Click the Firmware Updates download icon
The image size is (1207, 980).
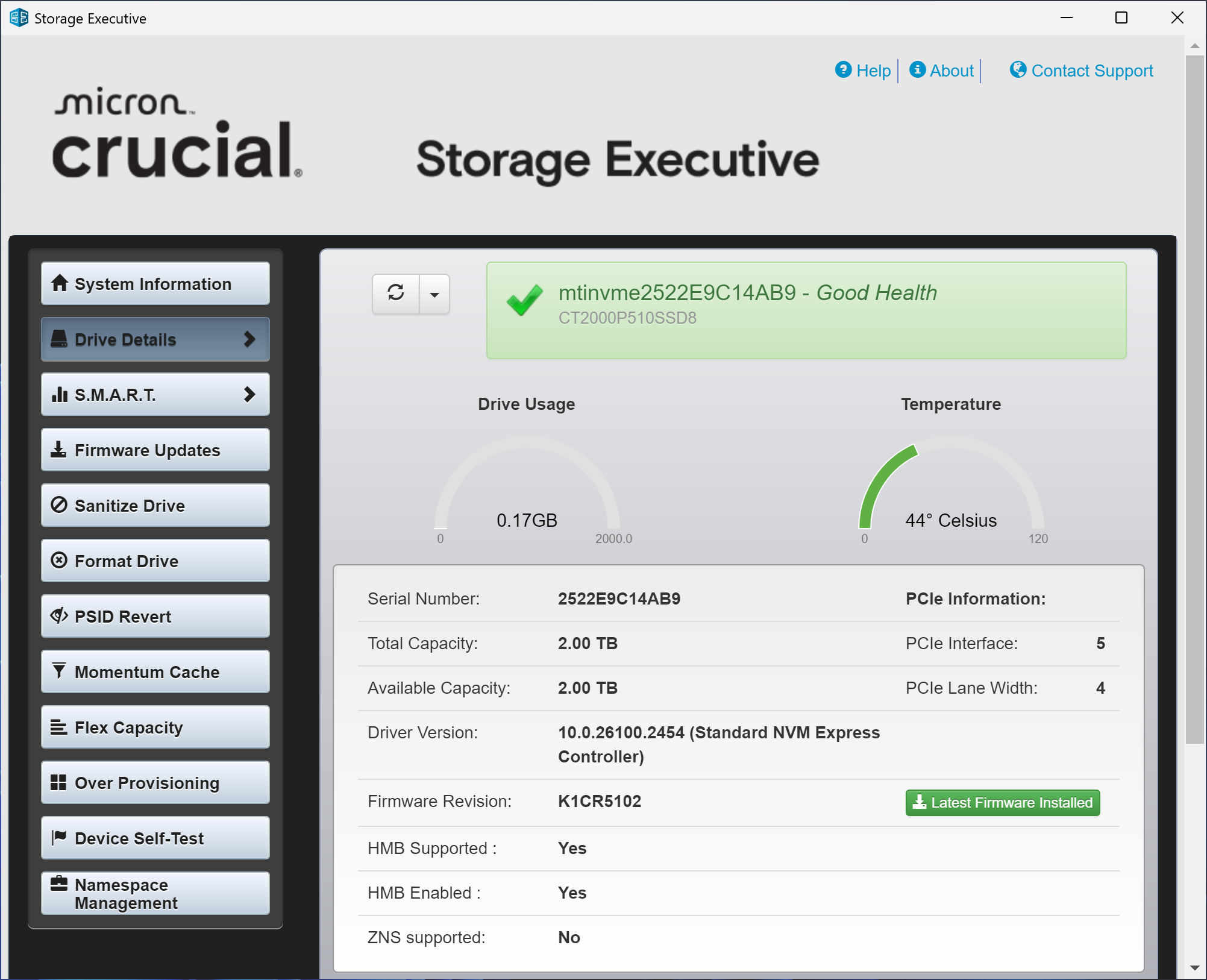click(58, 450)
